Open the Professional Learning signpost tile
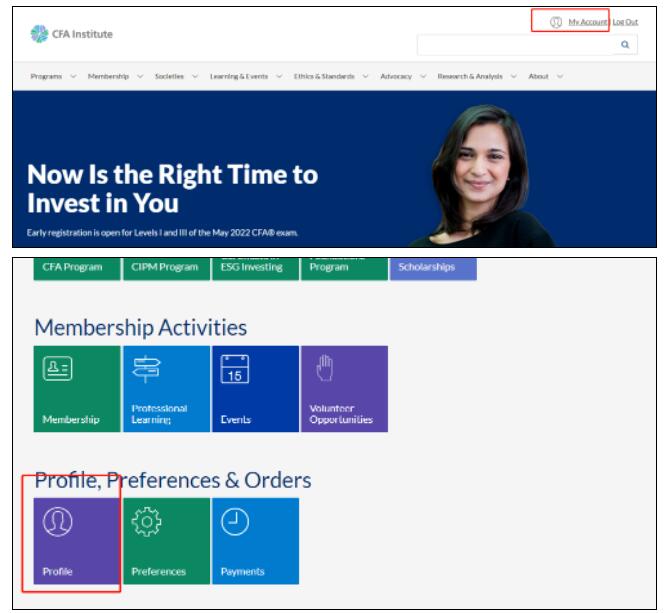This screenshot has height=613, width=664. coord(166,389)
